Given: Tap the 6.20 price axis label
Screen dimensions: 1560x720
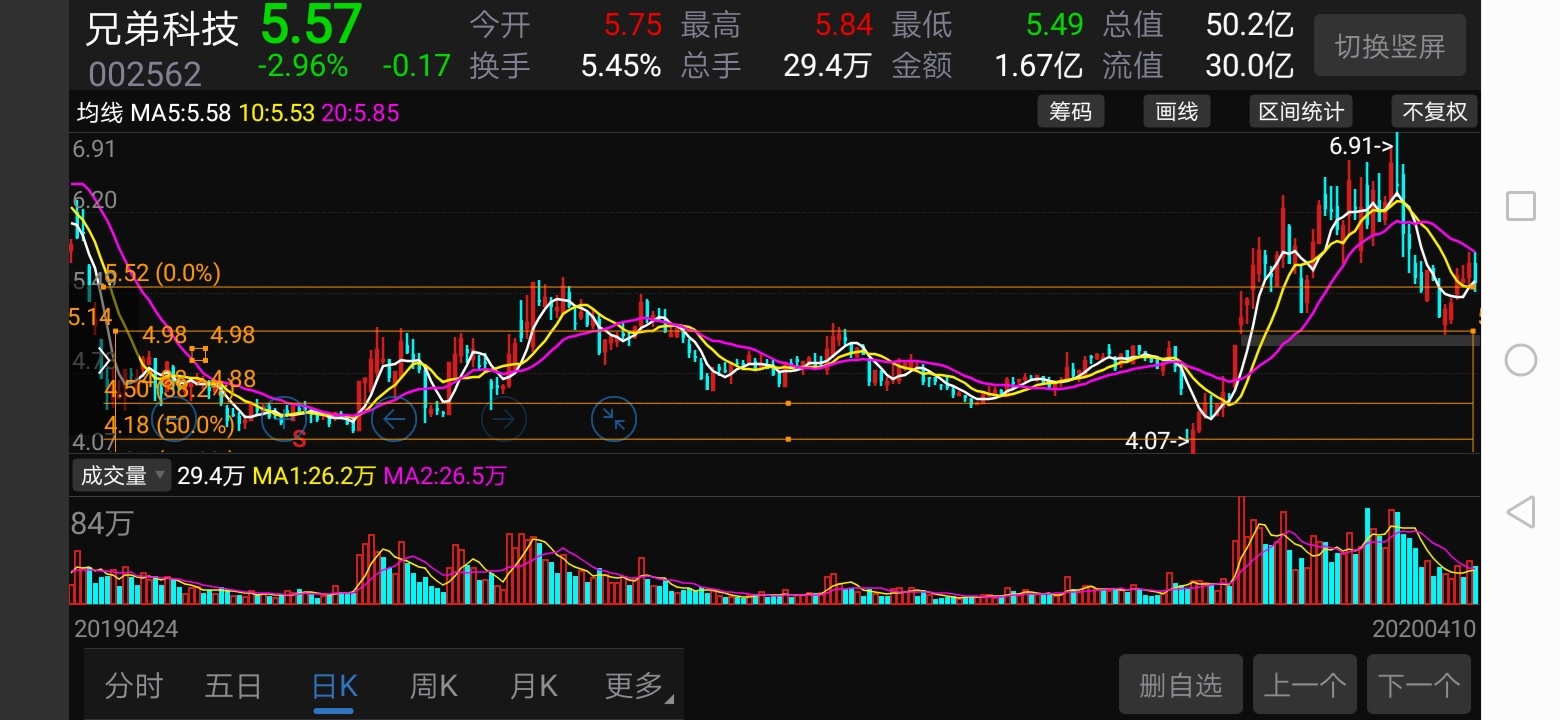Looking at the screenshot, I should click(x=95, y=200).
